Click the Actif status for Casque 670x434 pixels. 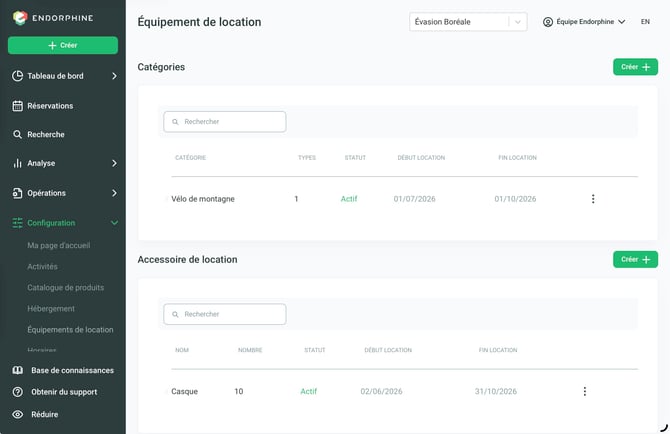pos(309,391)
